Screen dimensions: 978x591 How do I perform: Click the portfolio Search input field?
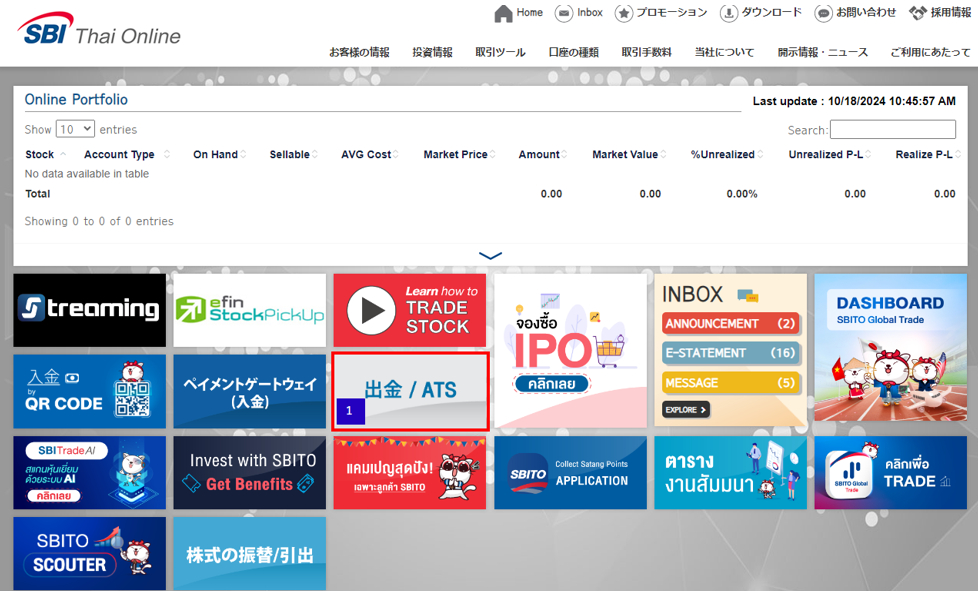(893, 129)
